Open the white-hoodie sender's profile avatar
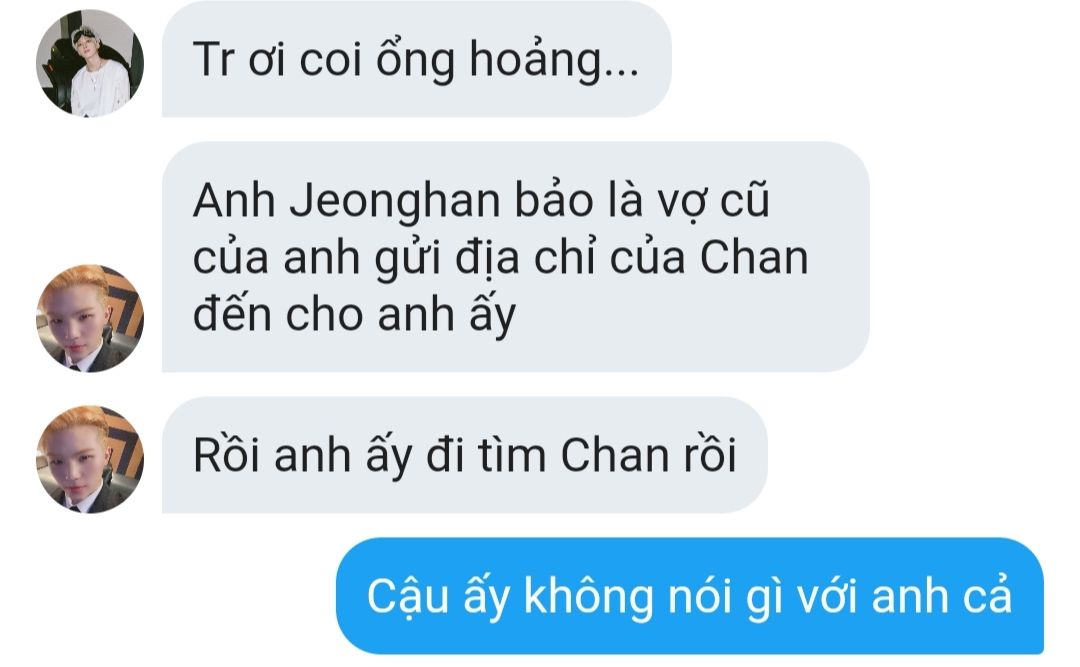This screenshot has height=667, width=1080. (x=90, y=63)
